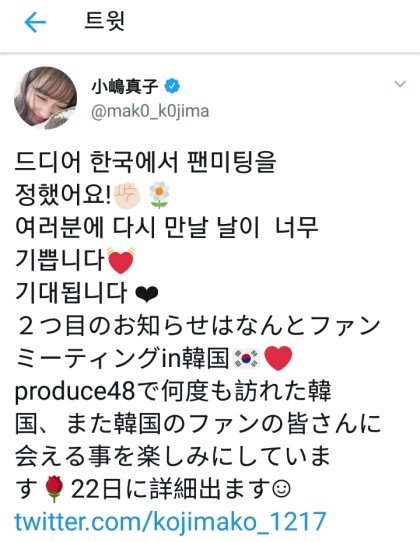Click the black heart emoji

pyautogui.click(x=147, y=295)
